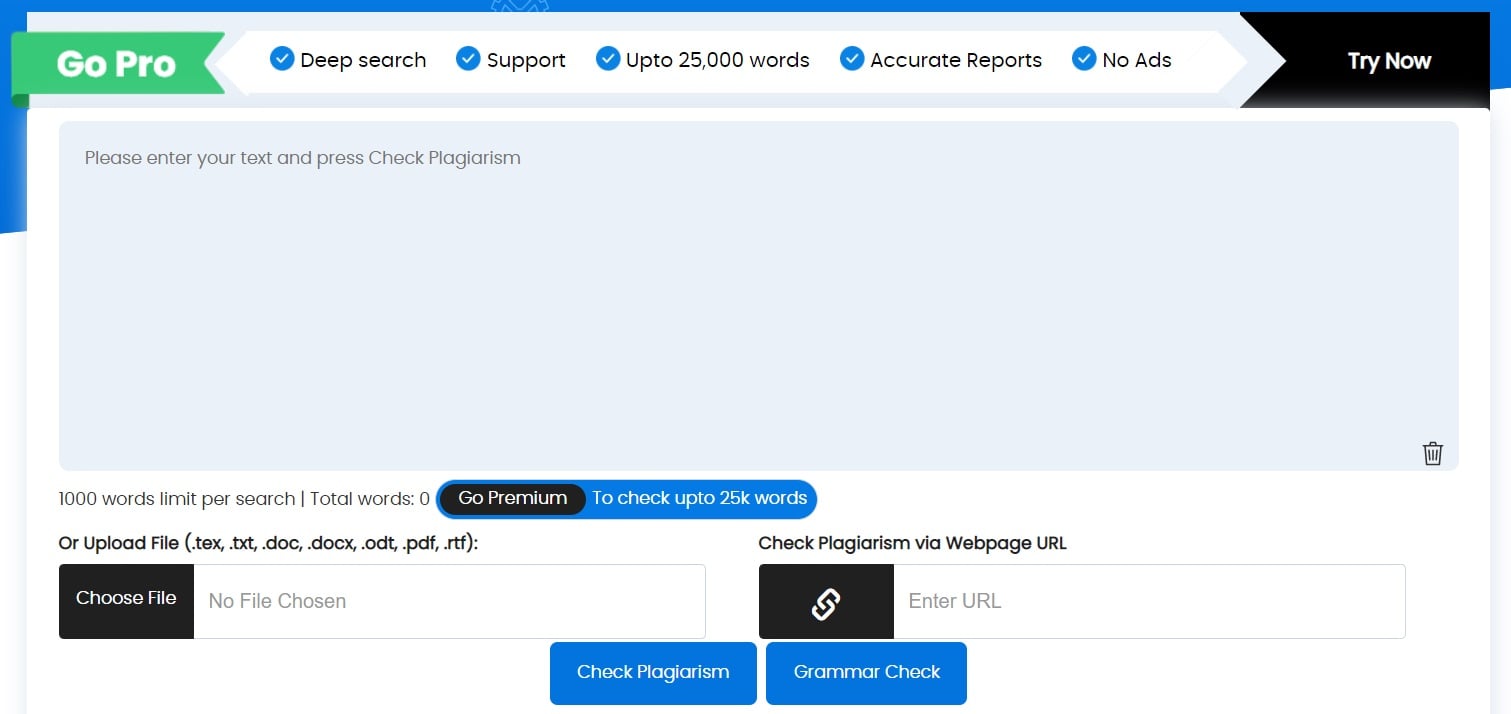Click into the Enter URL field

click(1148, 602)
